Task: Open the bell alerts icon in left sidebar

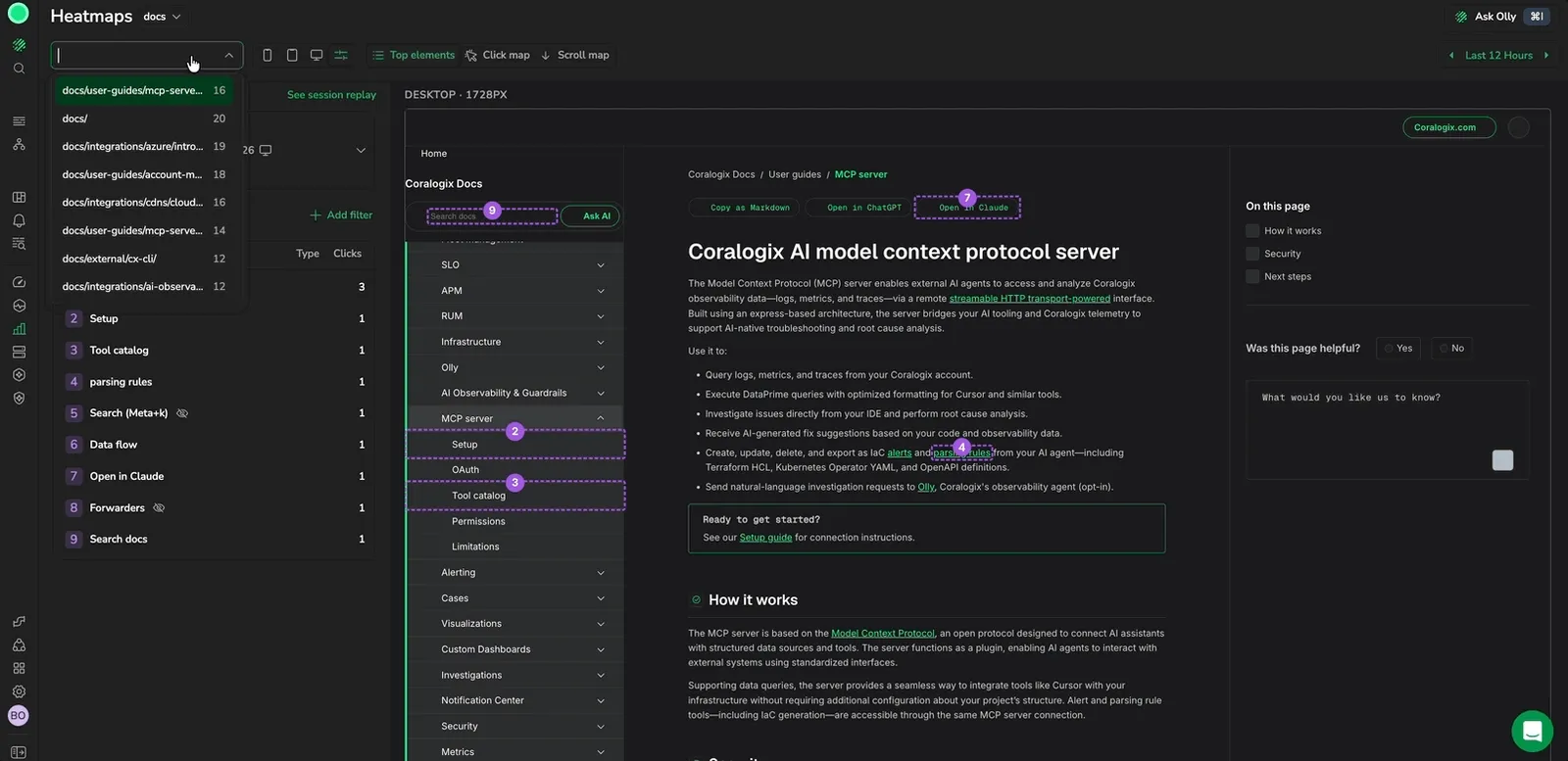Action: tap(19, 220)
